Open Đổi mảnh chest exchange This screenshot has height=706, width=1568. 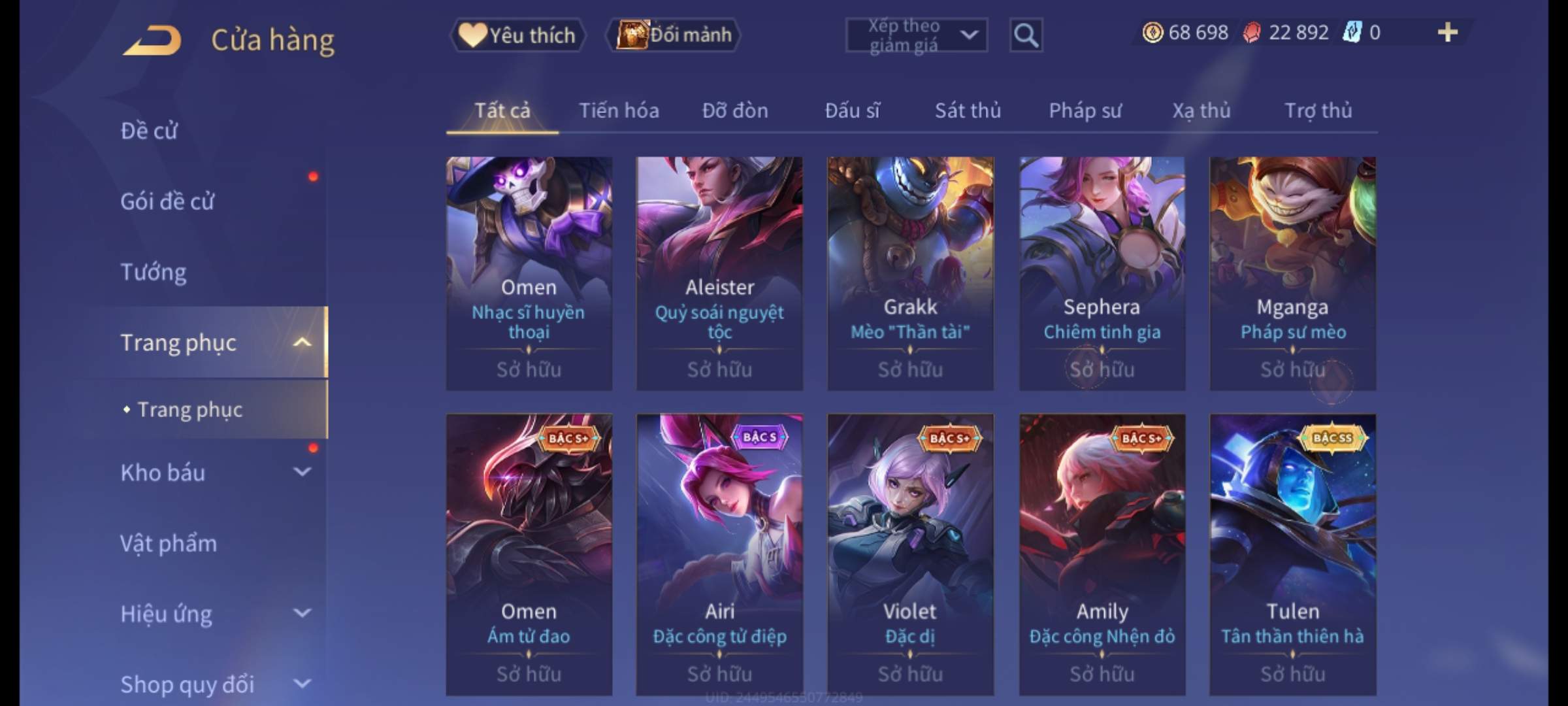[x=674, y=35]
